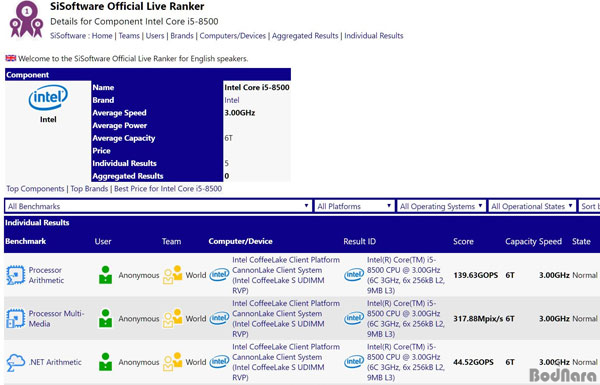Click World team in Processor Multi-Media row
Screen dimensions: 600x385
[196, 318]
